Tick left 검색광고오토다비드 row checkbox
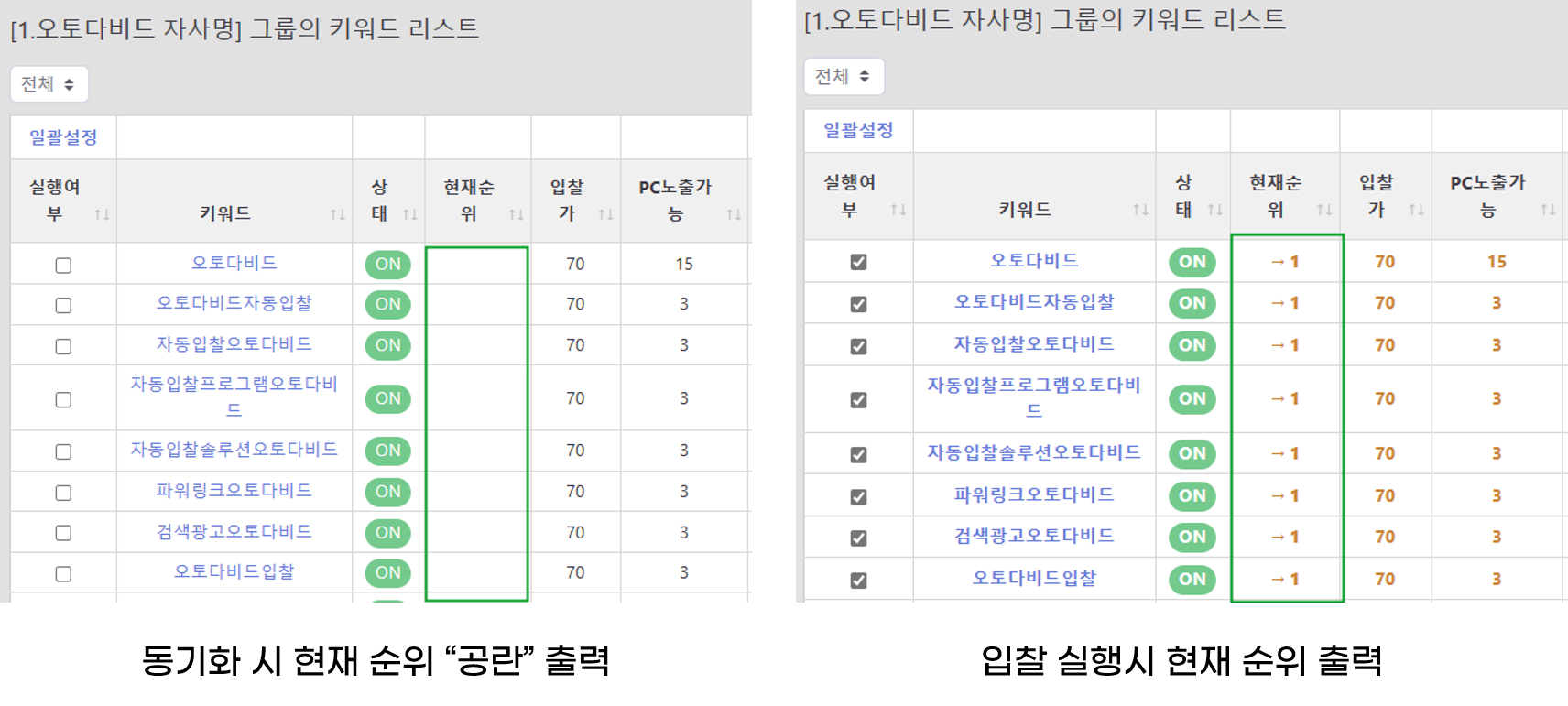This screenshot has width=1568, height=706. [x=63, y=533]
